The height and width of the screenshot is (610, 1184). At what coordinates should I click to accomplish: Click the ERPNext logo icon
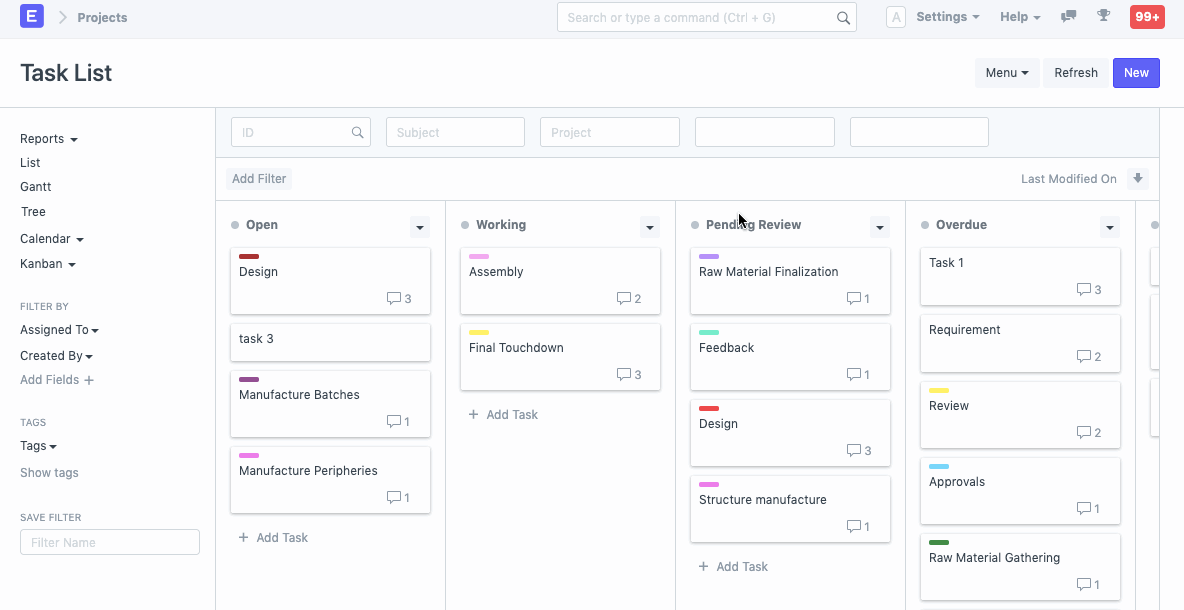[31, 16]
